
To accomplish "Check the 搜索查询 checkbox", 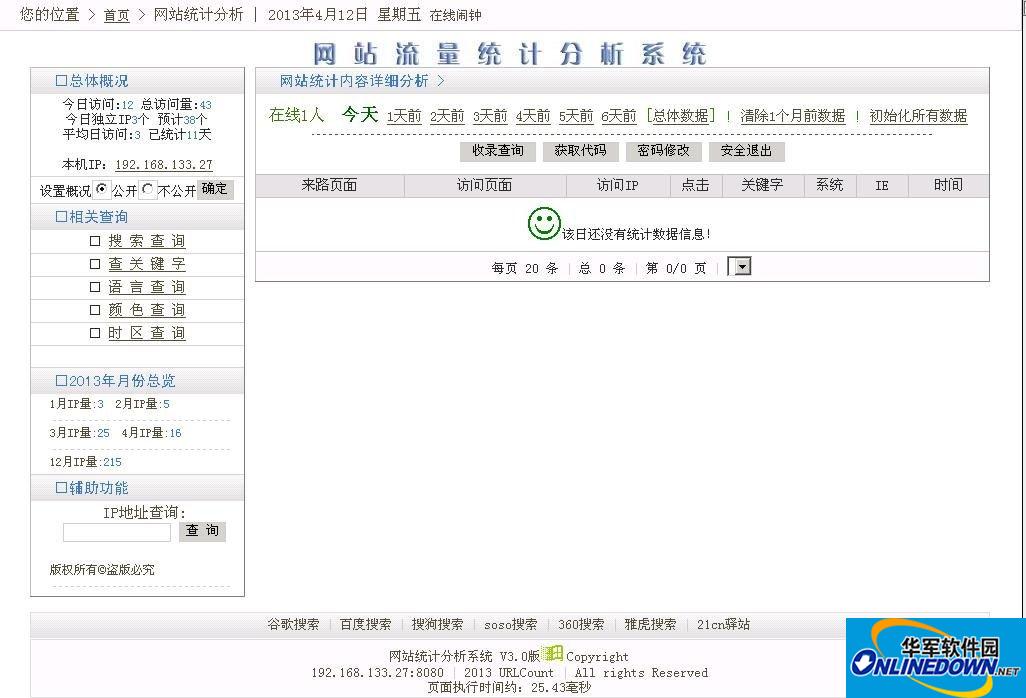I will click(95, 240).
